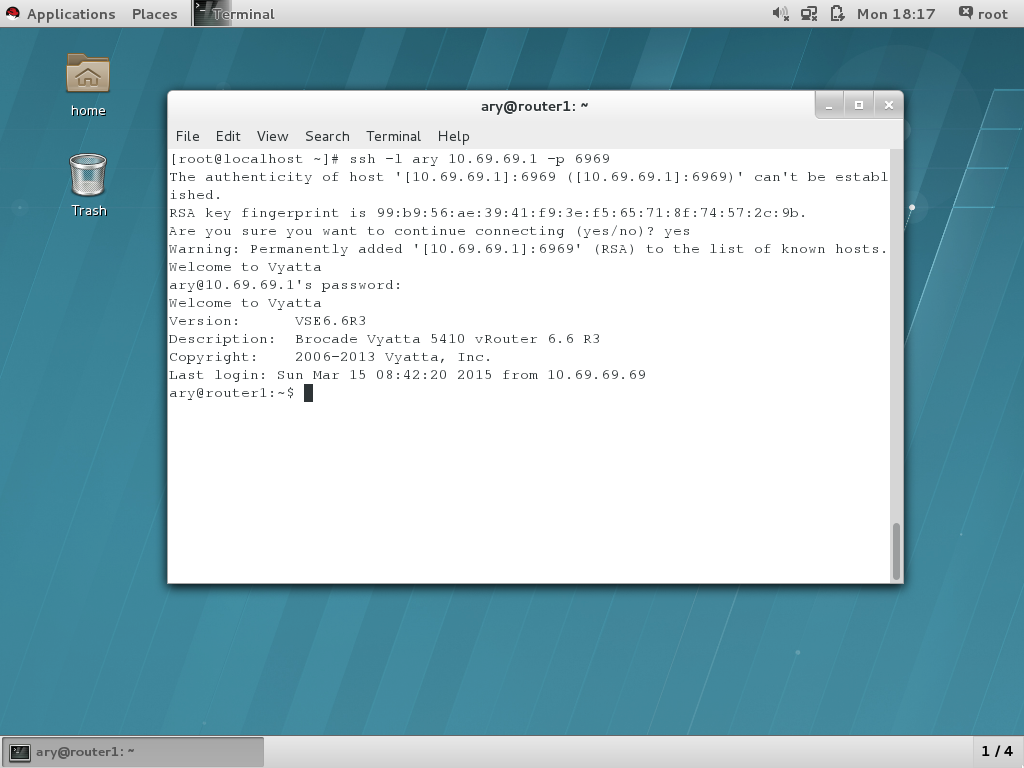Click the ary@10.69.69.1's password line
Viewport: 1024px width, 768px height.
pos(285,285)
